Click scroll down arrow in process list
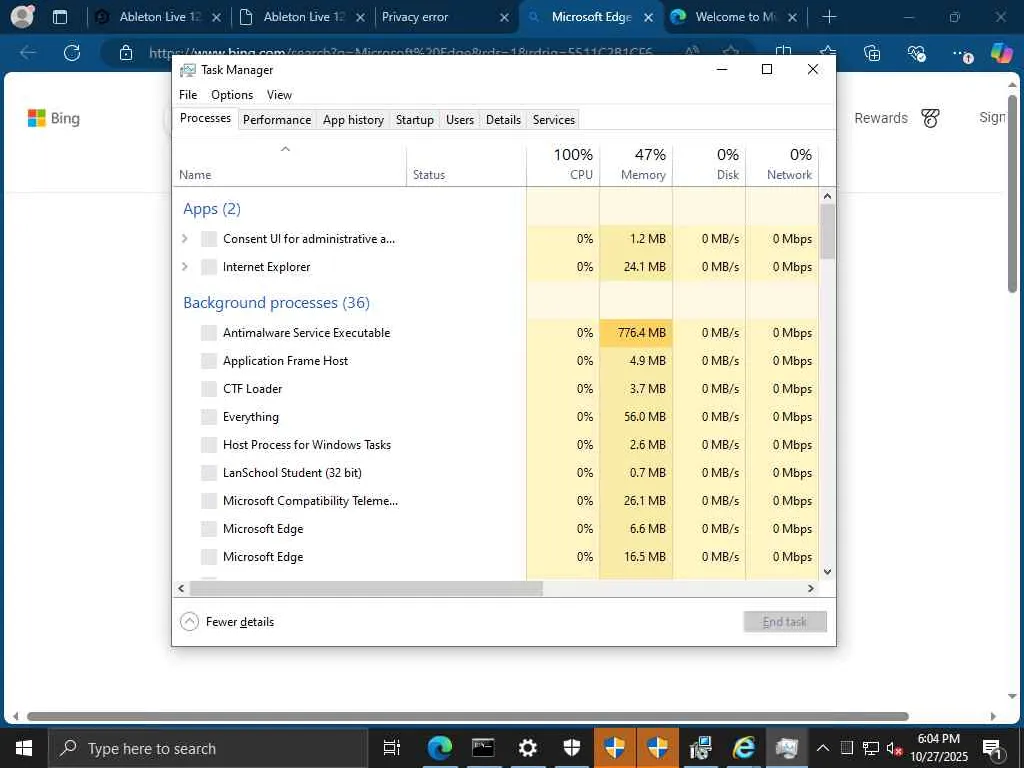Screen dimensions: 1024x768 [827, 572]
